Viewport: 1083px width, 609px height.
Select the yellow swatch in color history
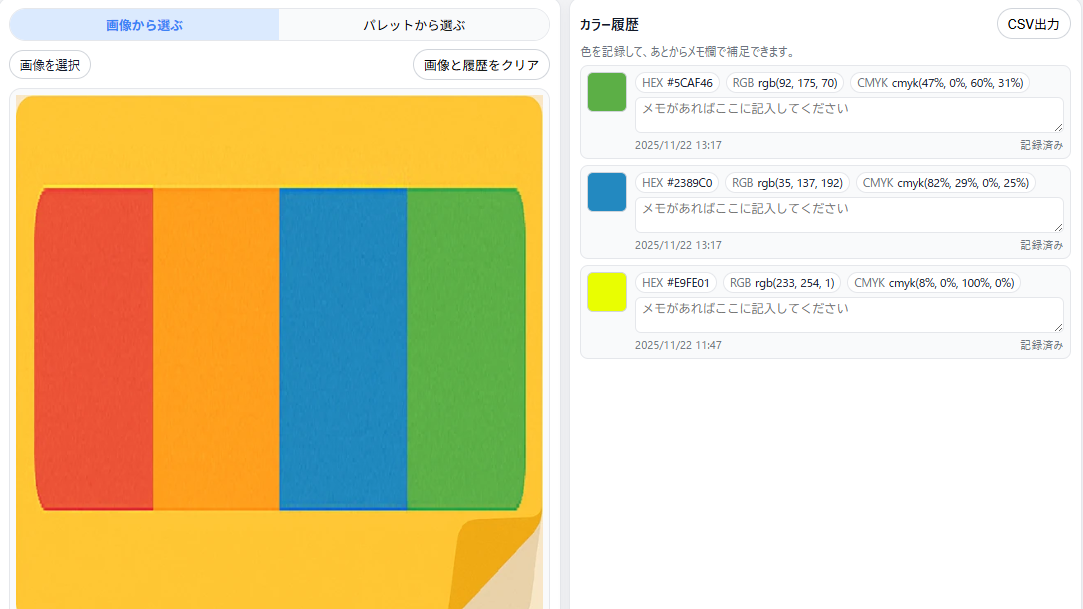pos(607,292)
